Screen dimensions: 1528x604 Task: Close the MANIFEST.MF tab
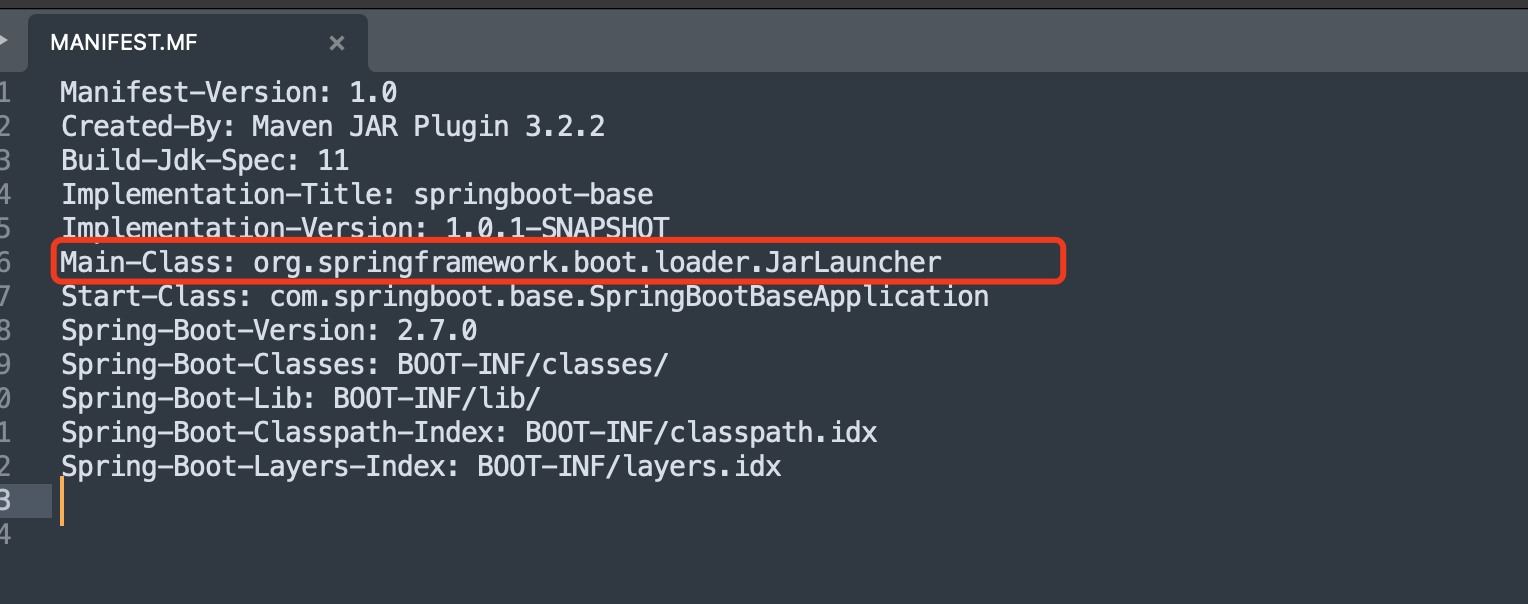[337, 43]
